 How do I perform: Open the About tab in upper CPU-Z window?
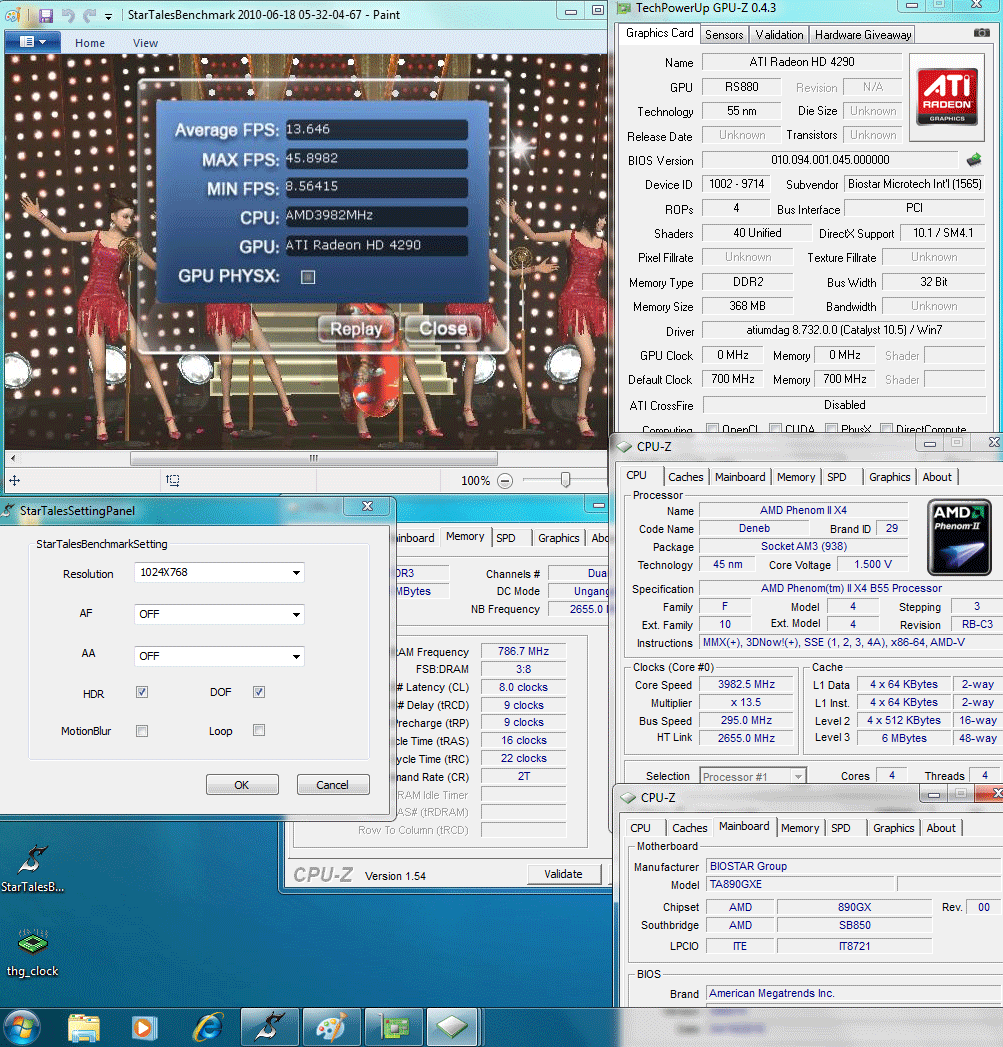tap(937, 477)
